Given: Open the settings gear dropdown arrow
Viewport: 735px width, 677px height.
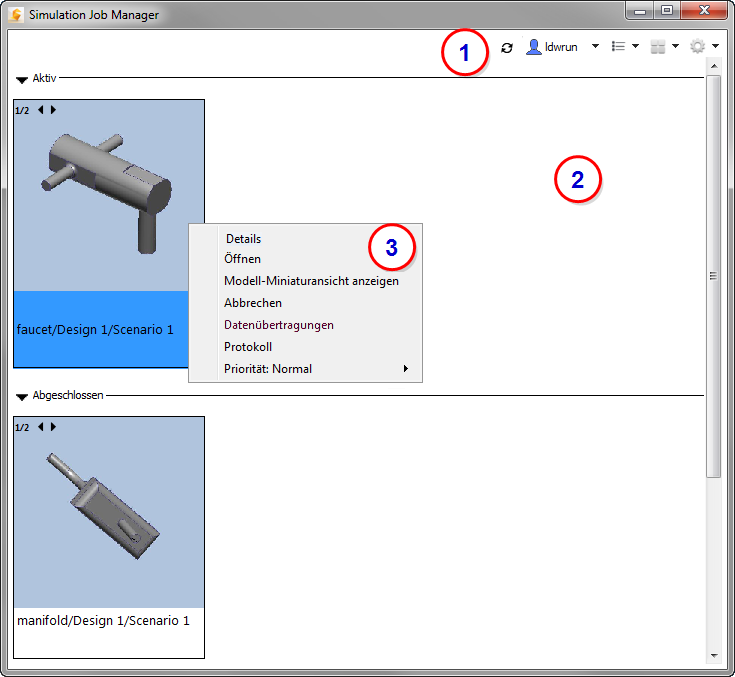Looking at the screenshot, I should (715, 46).
